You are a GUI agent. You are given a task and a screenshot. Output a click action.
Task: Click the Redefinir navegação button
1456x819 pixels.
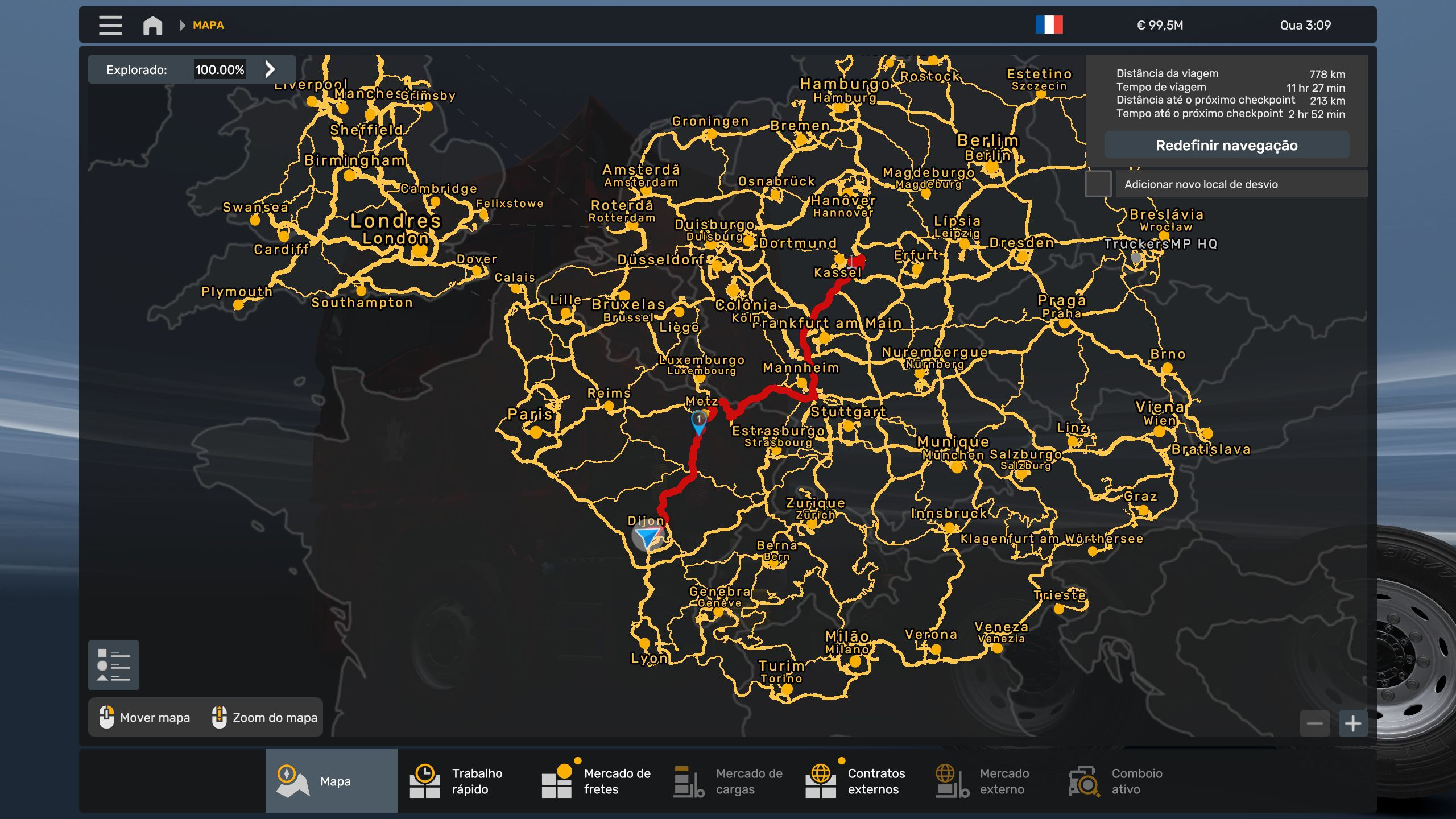1226,145
